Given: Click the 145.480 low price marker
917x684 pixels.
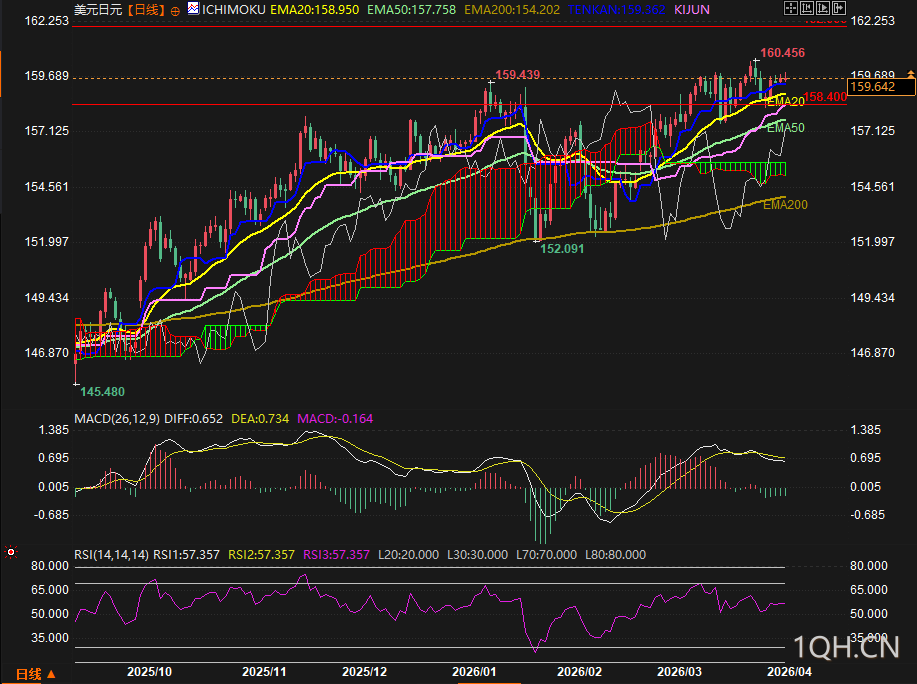Looking at the screenshot, I should (x=102, y=391).
